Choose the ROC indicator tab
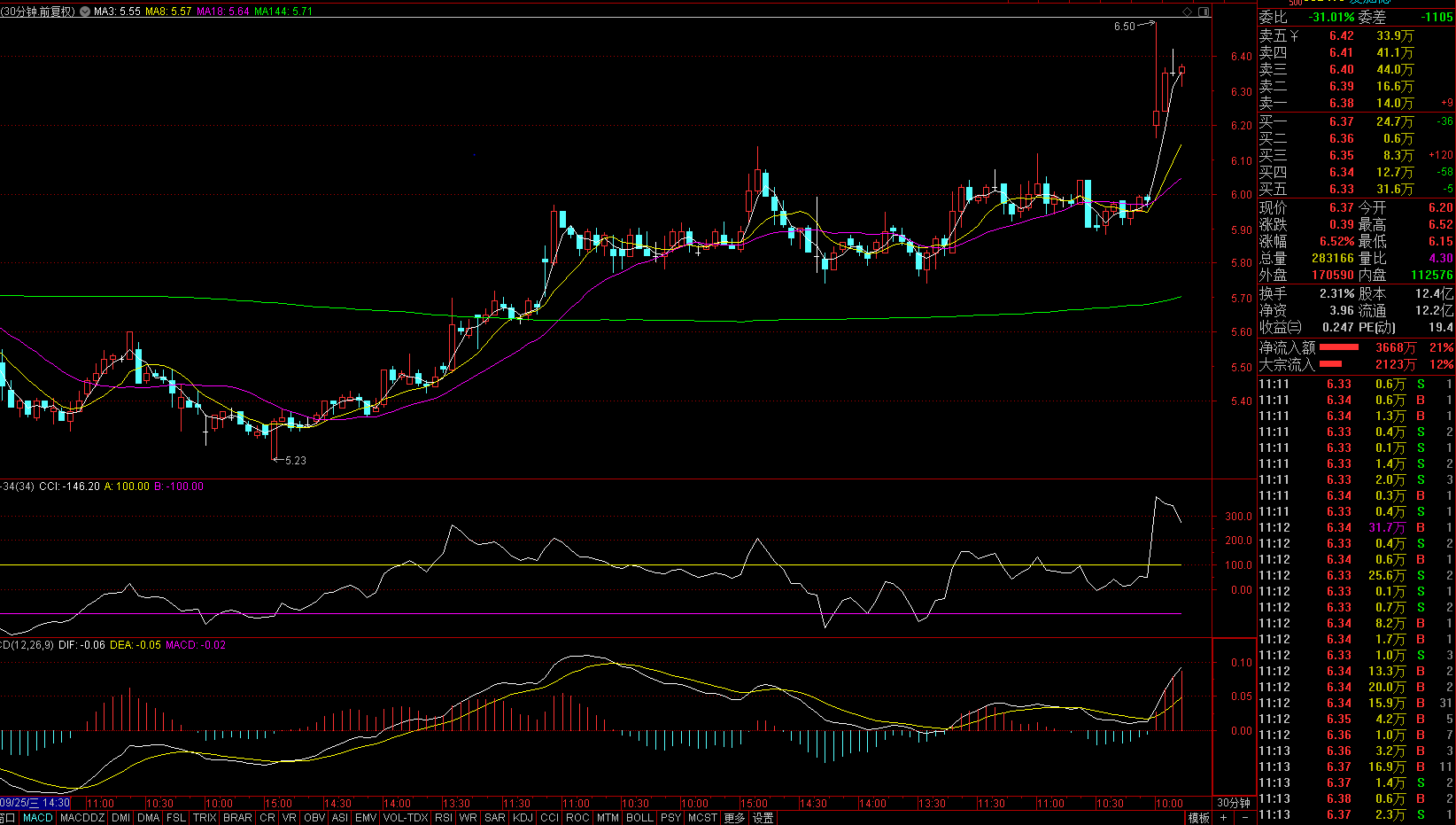The image size is (1456, 825). click(x=577, y=818)
